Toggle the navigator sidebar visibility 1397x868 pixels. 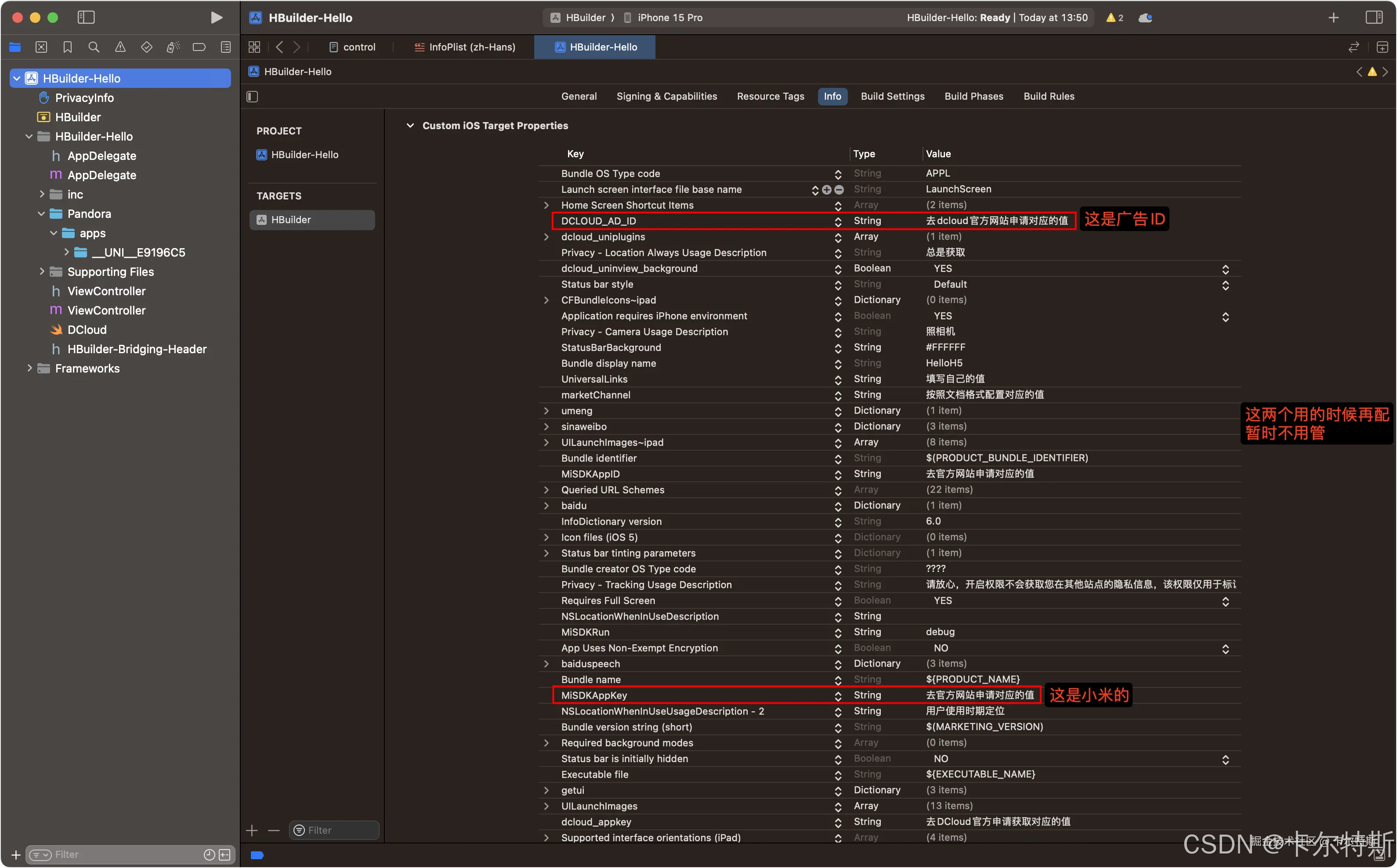86,18
